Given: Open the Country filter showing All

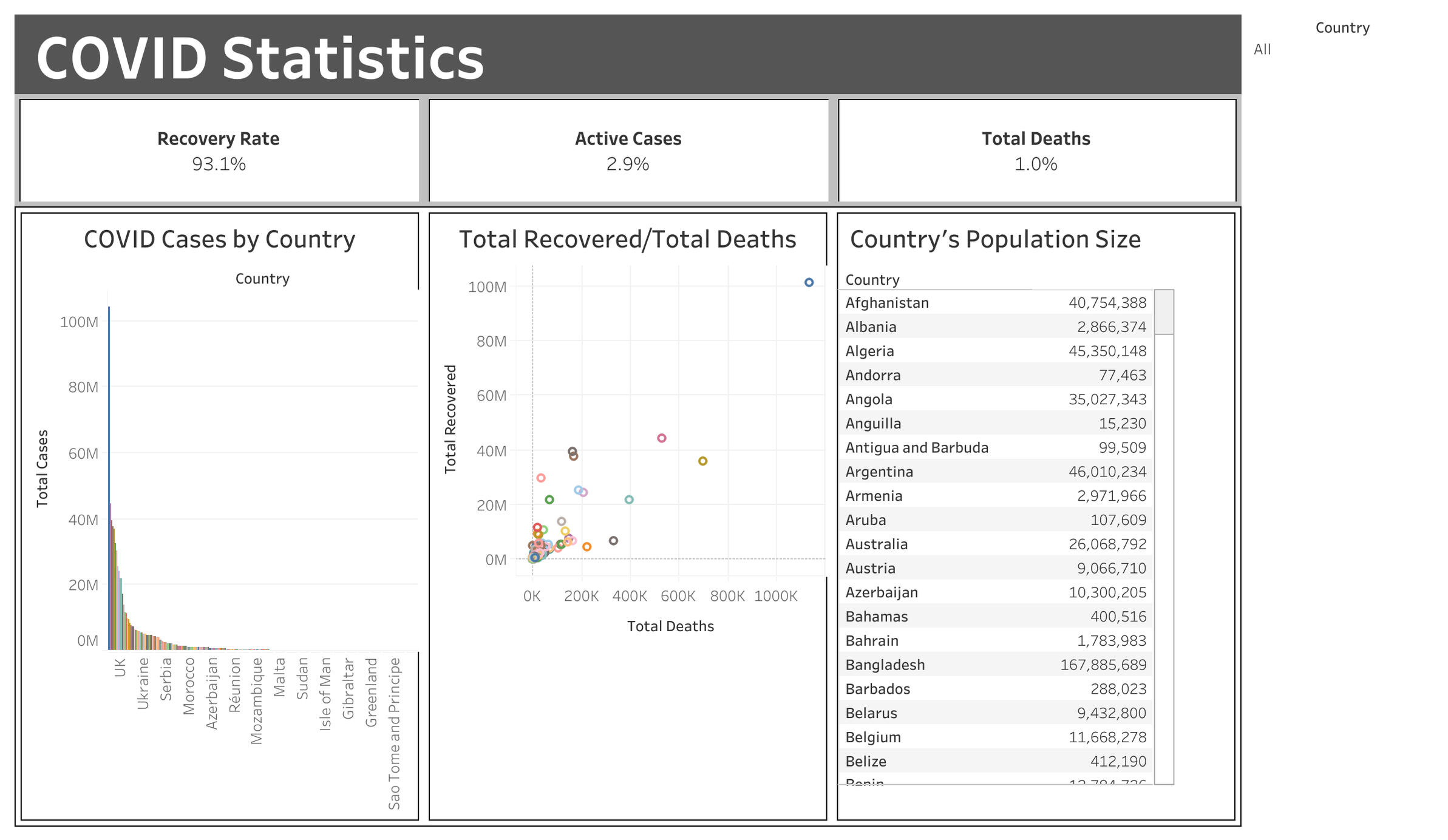Looking at the screenshot, I should [1262, 49].
